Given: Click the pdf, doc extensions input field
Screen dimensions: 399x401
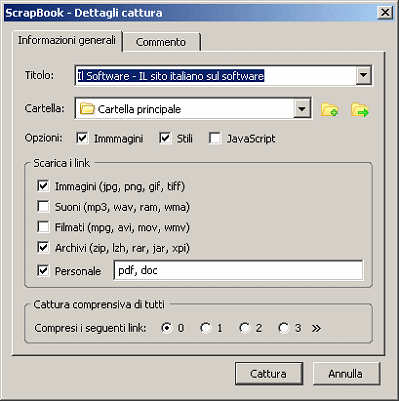Looking at the screenshot, I should (x=238, y=270).
